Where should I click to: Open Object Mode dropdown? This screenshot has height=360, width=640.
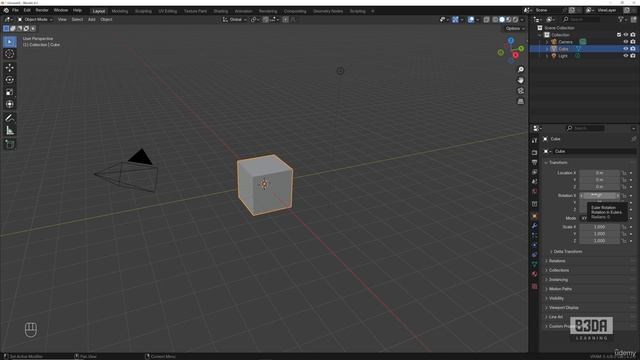click(35, 20)
